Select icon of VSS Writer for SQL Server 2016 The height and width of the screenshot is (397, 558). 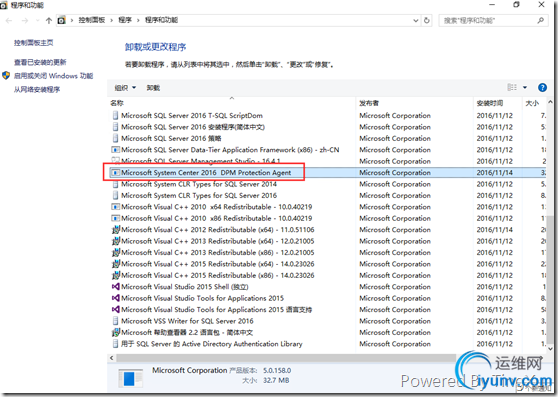pos(115,321)
